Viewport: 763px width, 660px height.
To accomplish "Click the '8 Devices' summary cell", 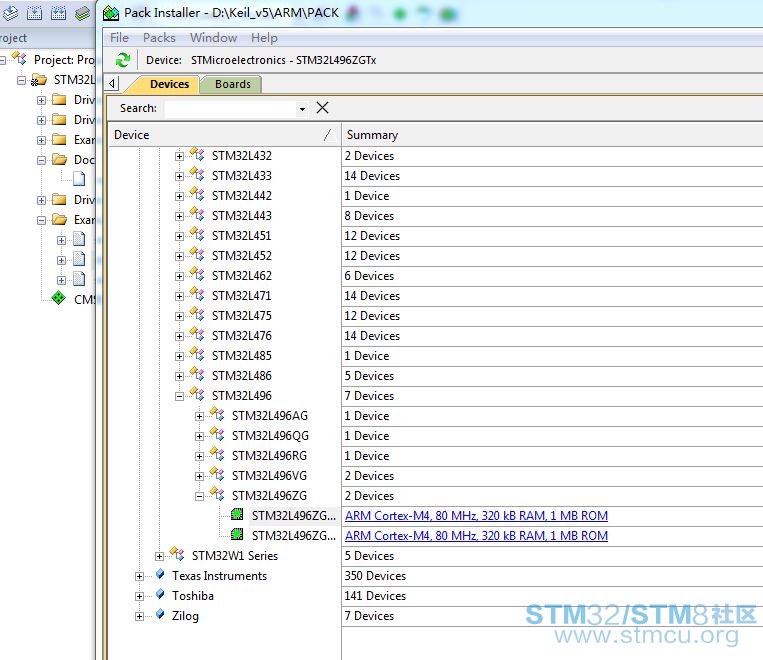I will 552,216.
